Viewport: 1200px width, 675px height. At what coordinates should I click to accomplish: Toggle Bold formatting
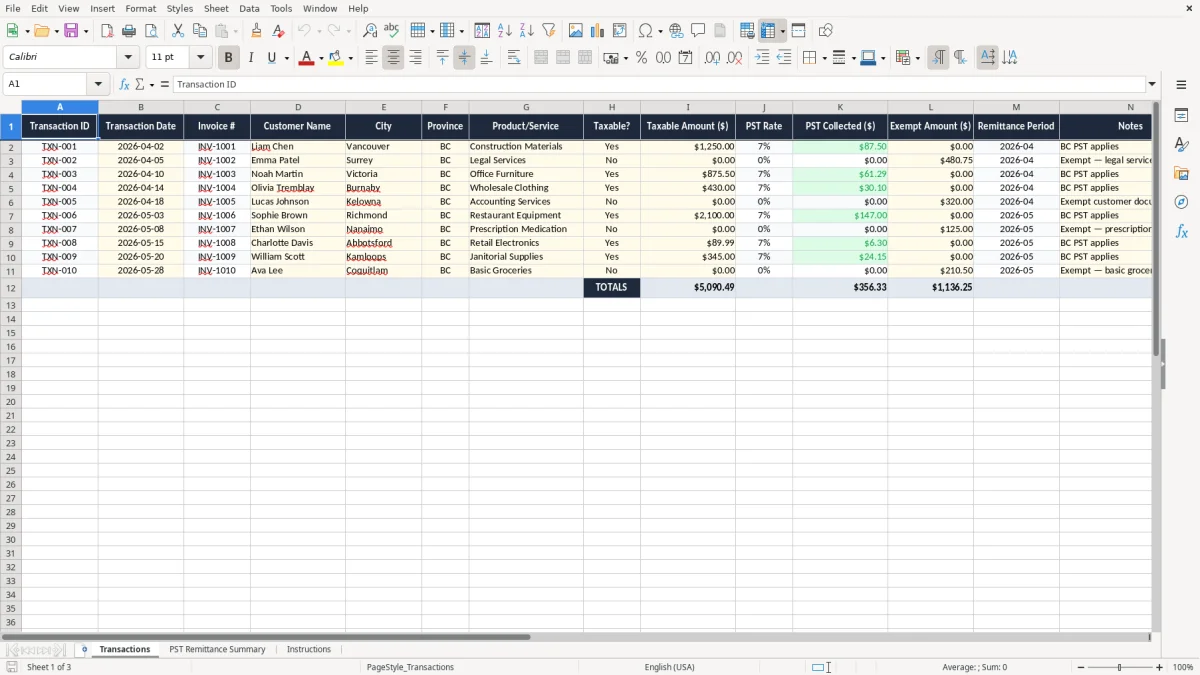pos(228,58)
